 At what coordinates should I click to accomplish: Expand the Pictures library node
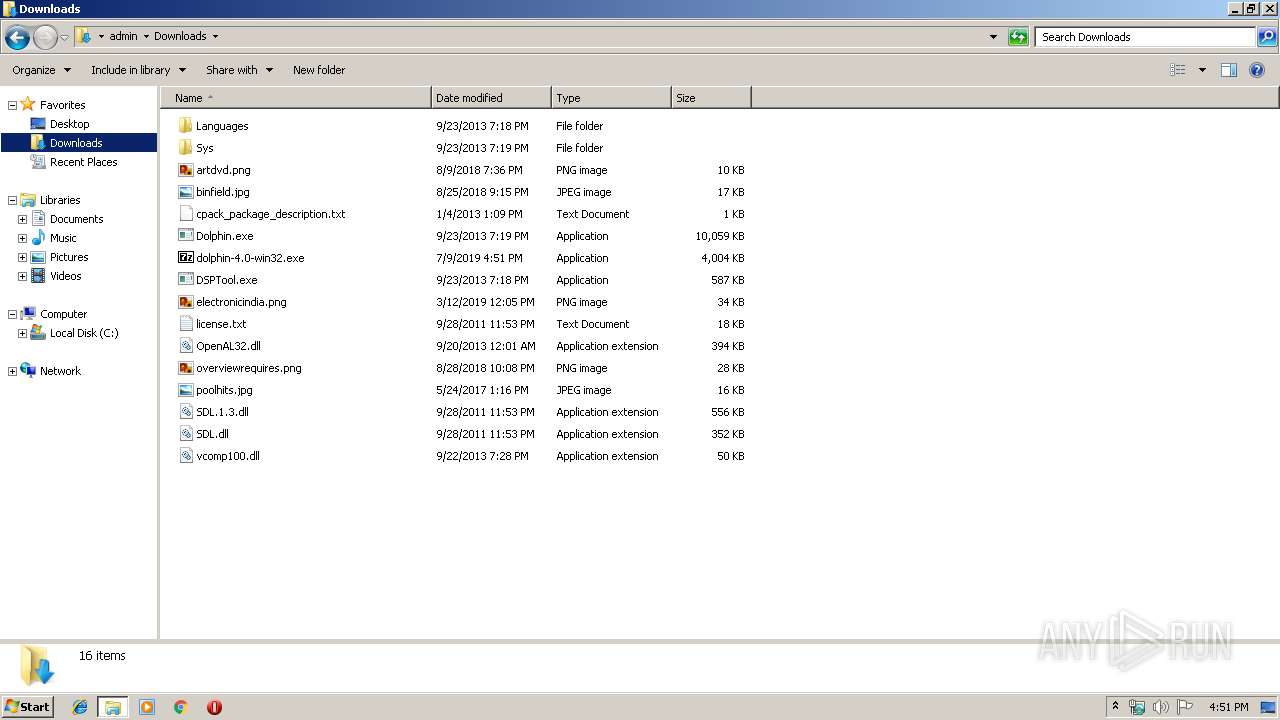(x=22, y=257)
